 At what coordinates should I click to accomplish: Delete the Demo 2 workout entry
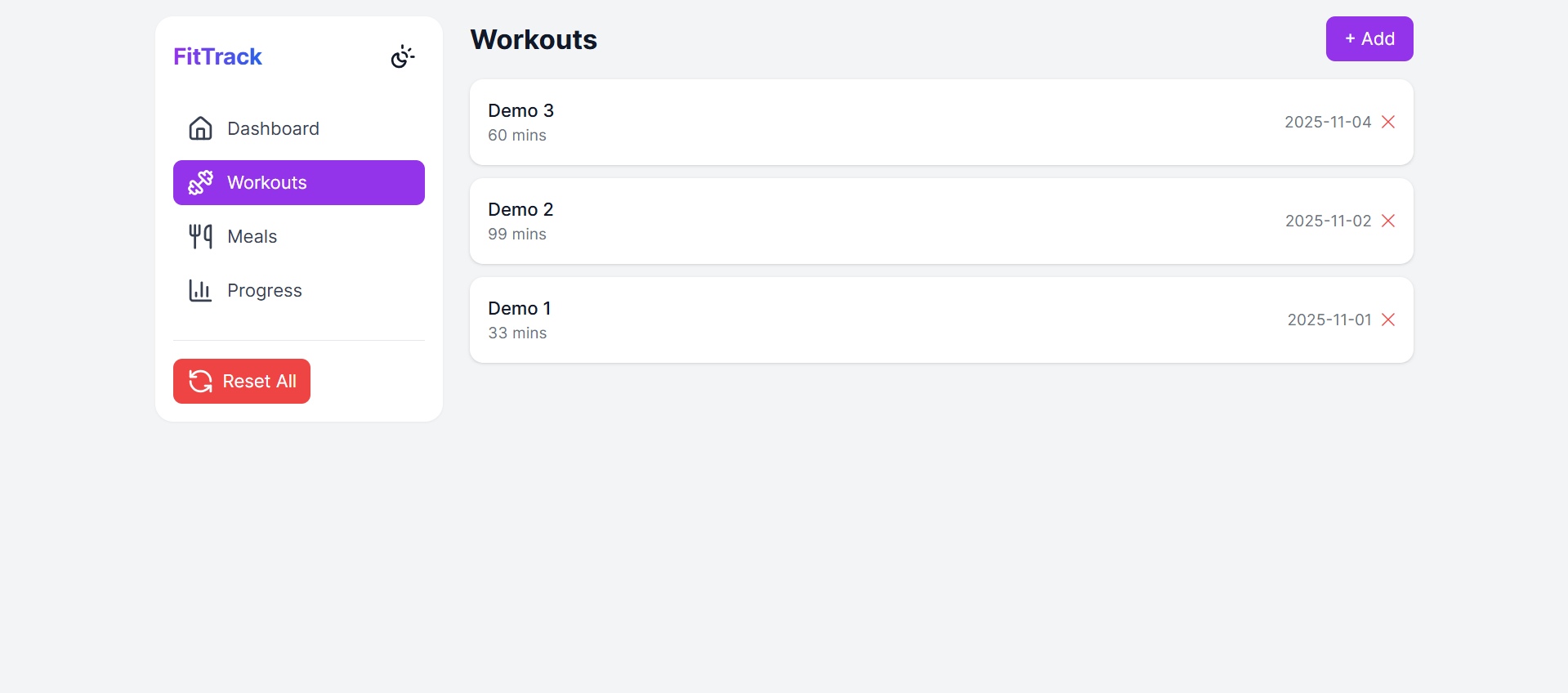point(1388,221)
